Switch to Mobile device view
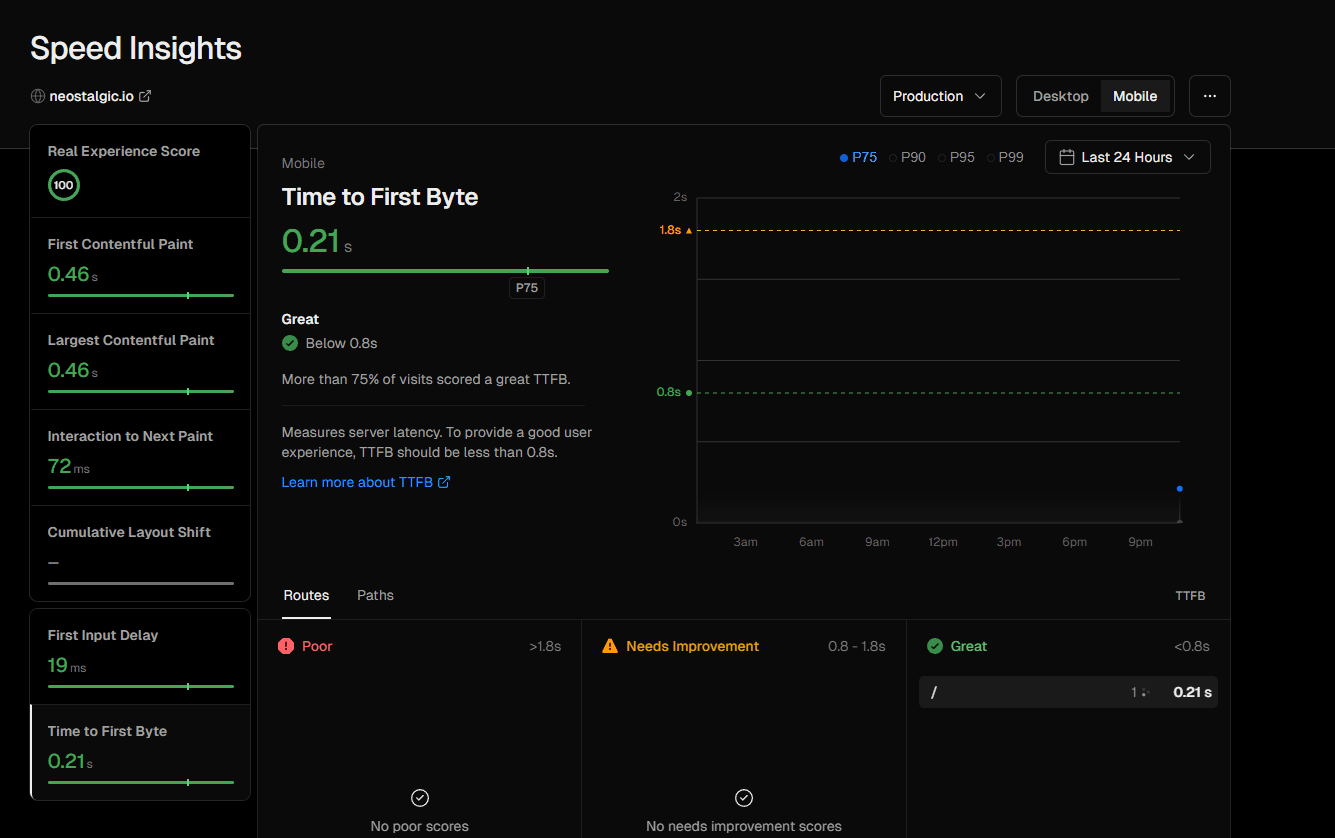 (x=1135, y=96)
